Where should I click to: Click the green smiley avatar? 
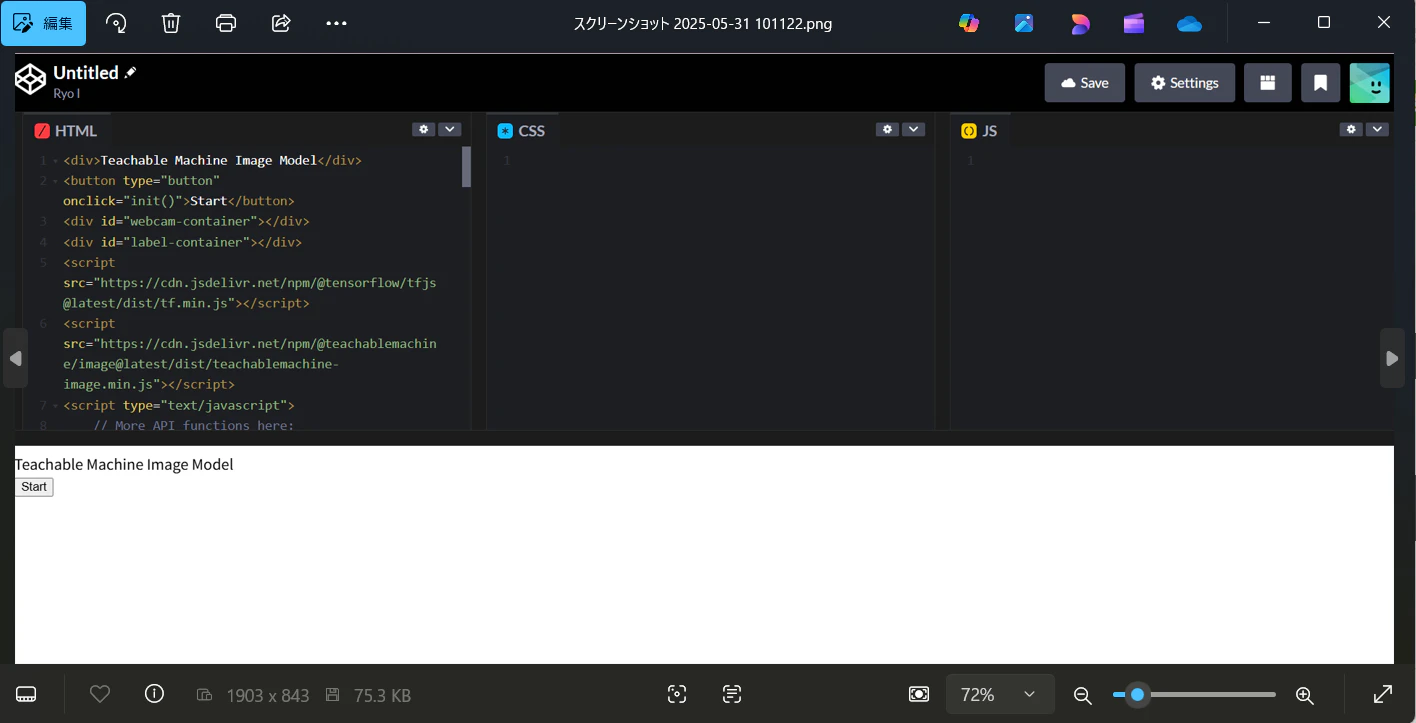point(1369,83)
